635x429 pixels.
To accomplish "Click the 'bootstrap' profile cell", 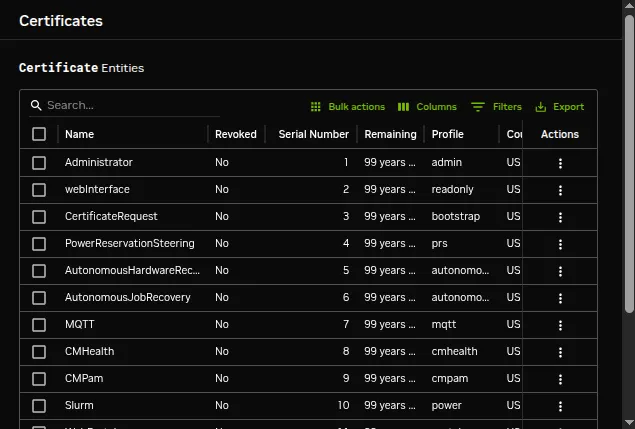I will click(456, 216).
